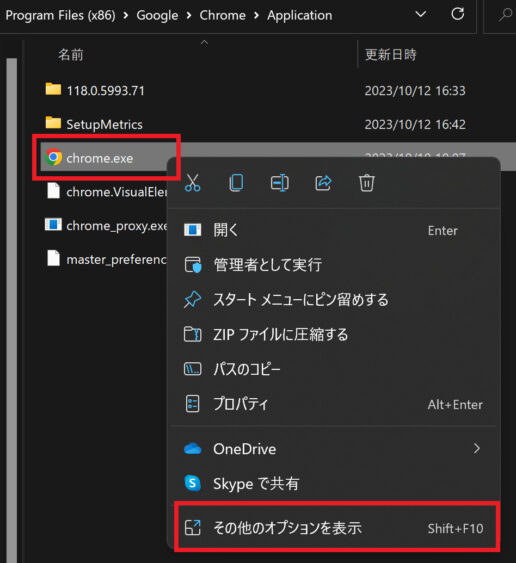Click the Share icon in context menu
This screenshot has height=563, width=516.
323,183
